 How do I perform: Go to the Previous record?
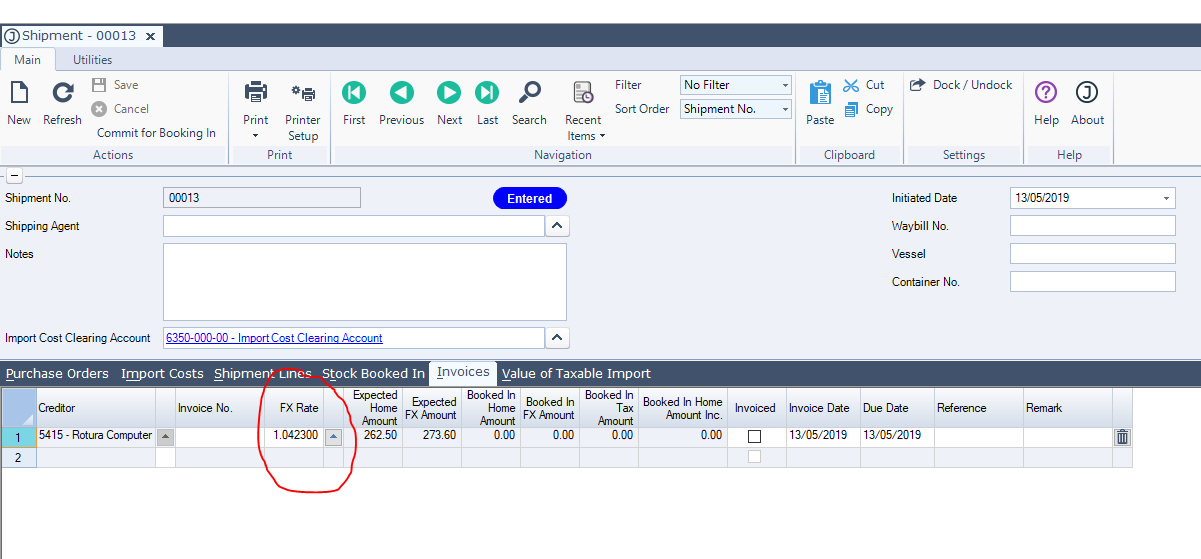click(x=401, y=94)
